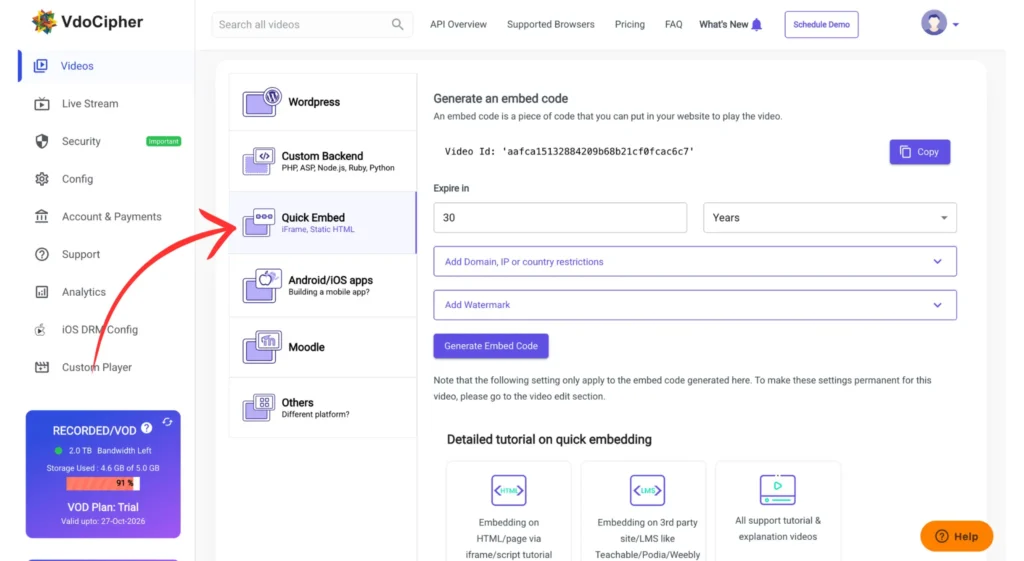Click the storage used progress bar
This screenshot has height=561, width=1024.
[103, 483]
